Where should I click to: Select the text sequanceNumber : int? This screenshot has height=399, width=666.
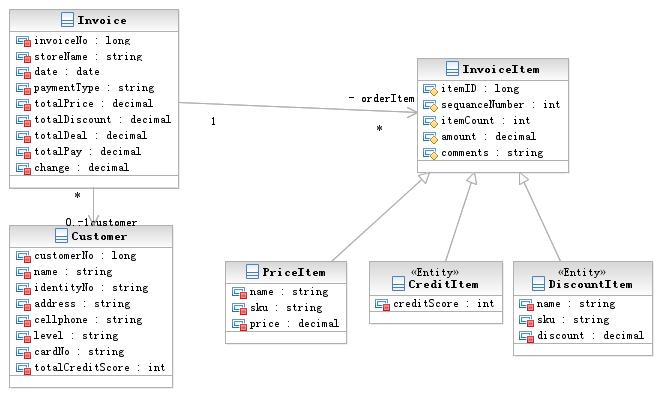(x=501, y=105)
